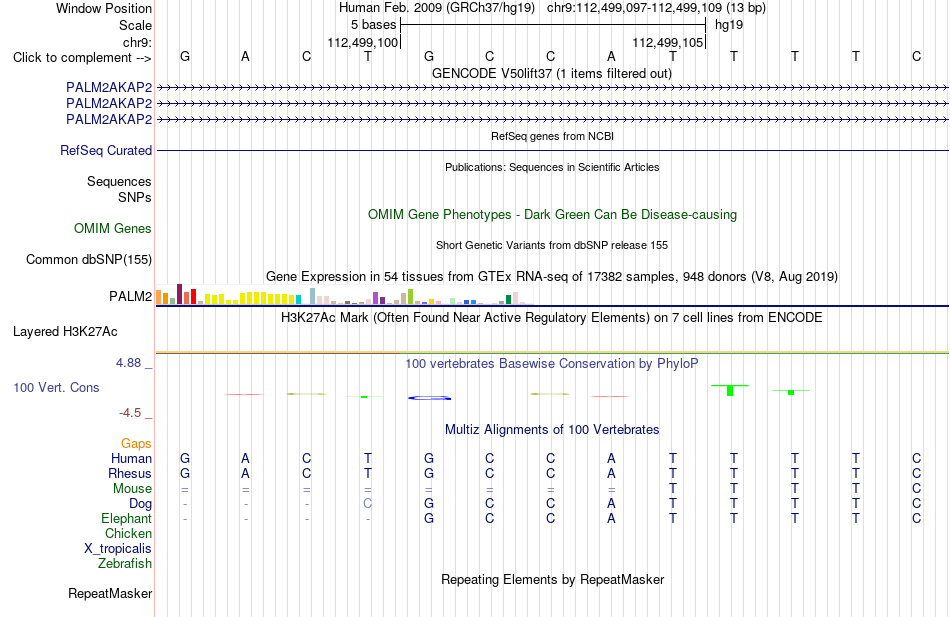Select the 'Elephant' species label
The height and width of the screenshot is (617, 950).
pos(126,518)
